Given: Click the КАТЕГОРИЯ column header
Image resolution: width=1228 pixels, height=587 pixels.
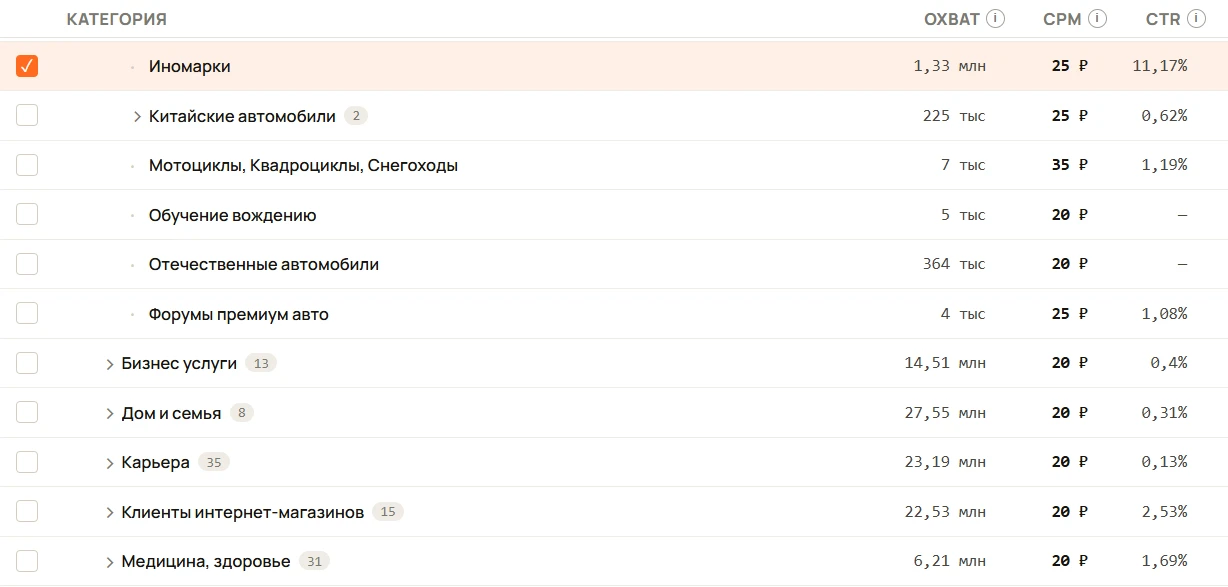Looking at the screenshot, I should (117, 19).
